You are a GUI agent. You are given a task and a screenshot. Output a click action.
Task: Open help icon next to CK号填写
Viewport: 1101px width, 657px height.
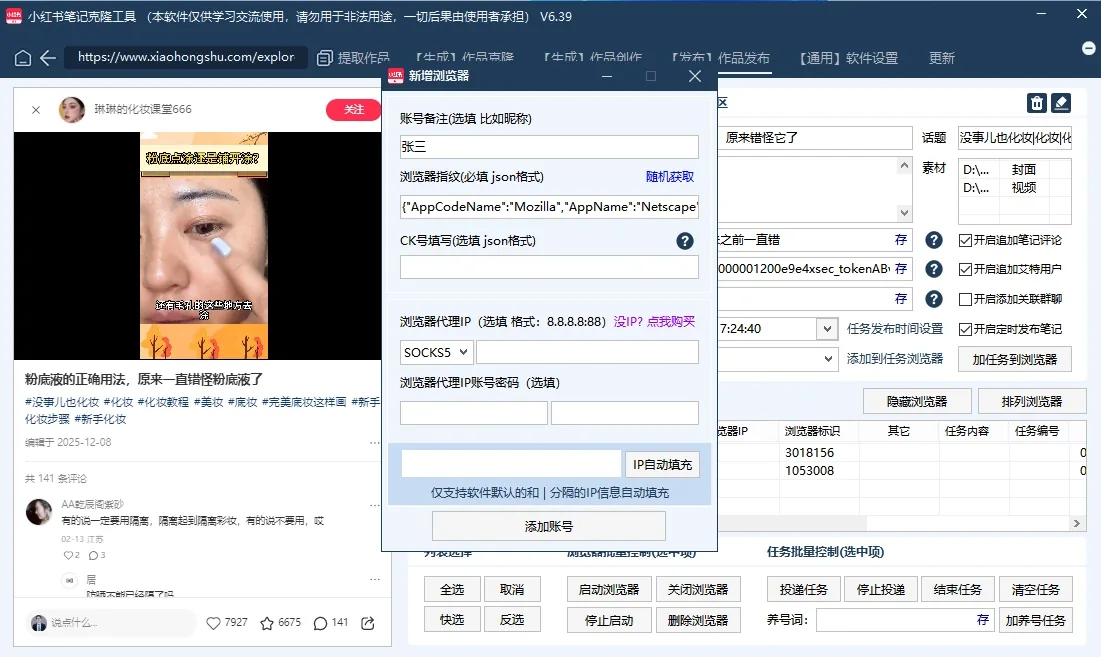click(685, 241)
